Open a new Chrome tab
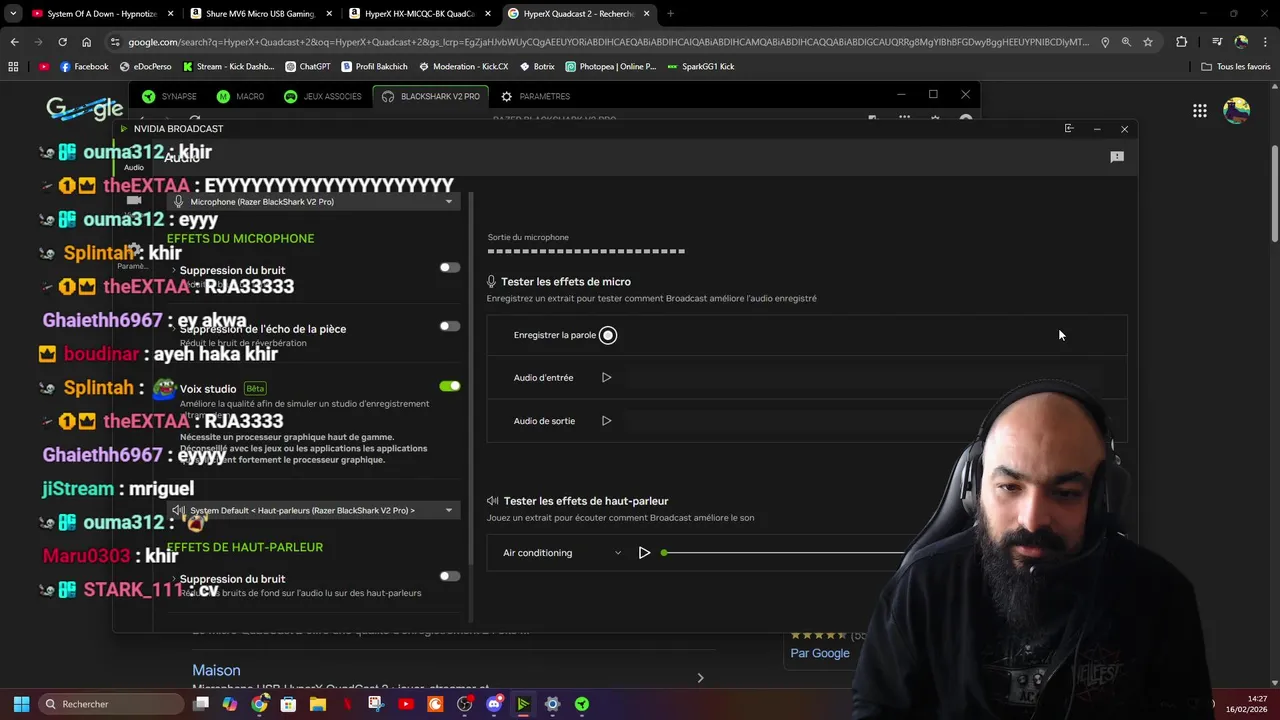 point(670,14)
